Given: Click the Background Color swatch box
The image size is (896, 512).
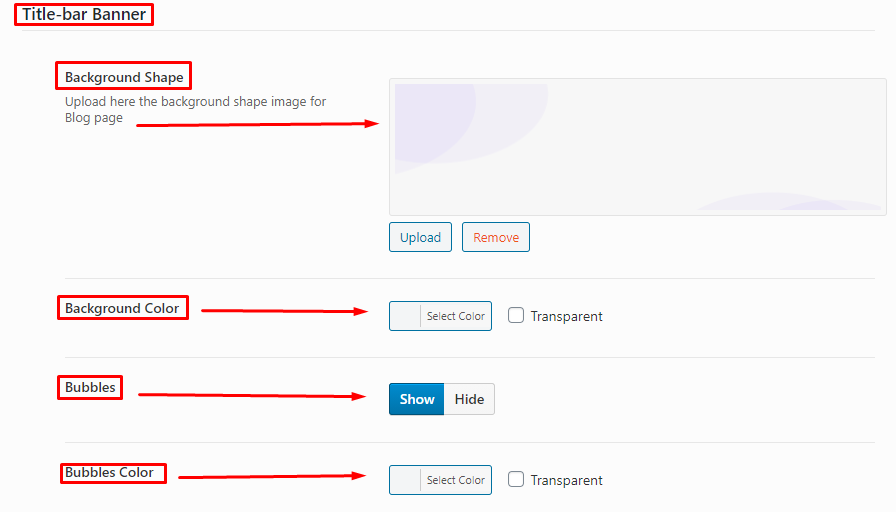Looking at the screenshot, I should click(x=405, y=316).
